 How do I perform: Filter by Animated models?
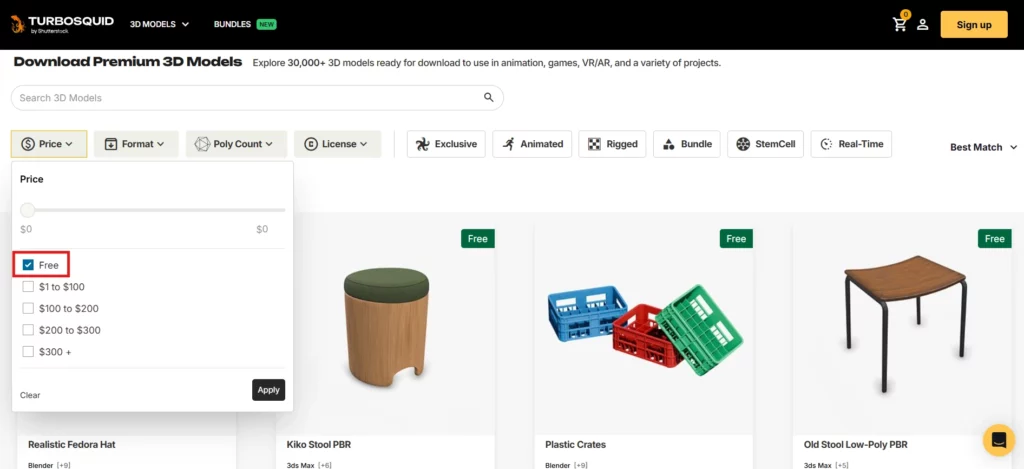[x=533, y=144]
